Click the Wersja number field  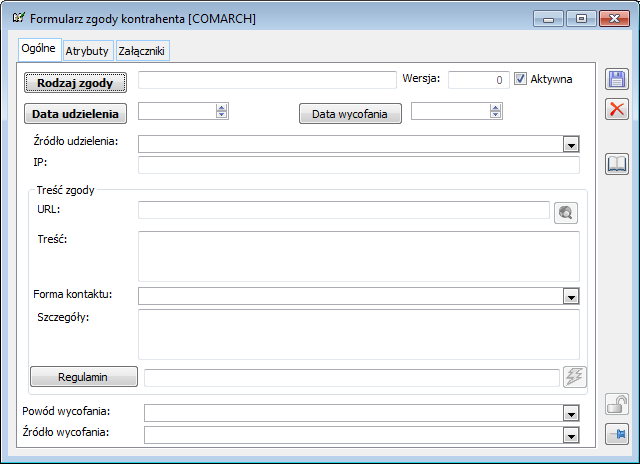click(x=478, y=80)
